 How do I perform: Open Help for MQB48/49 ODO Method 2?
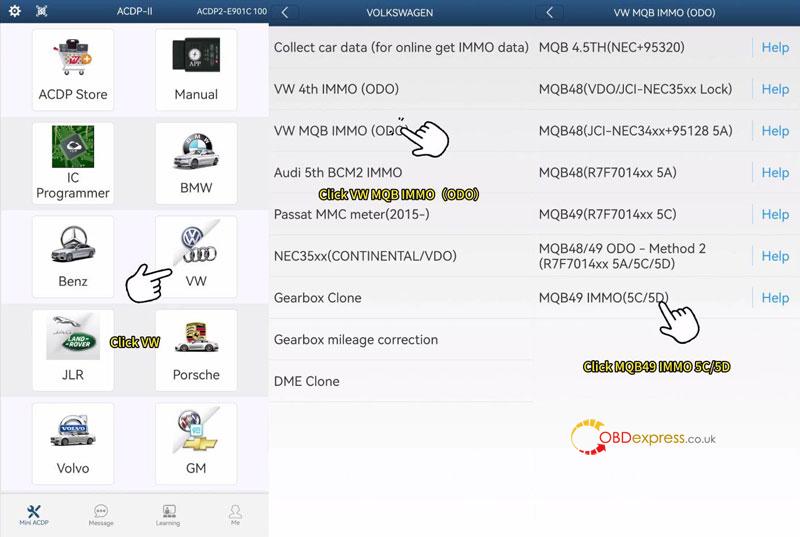click(775, 257)
